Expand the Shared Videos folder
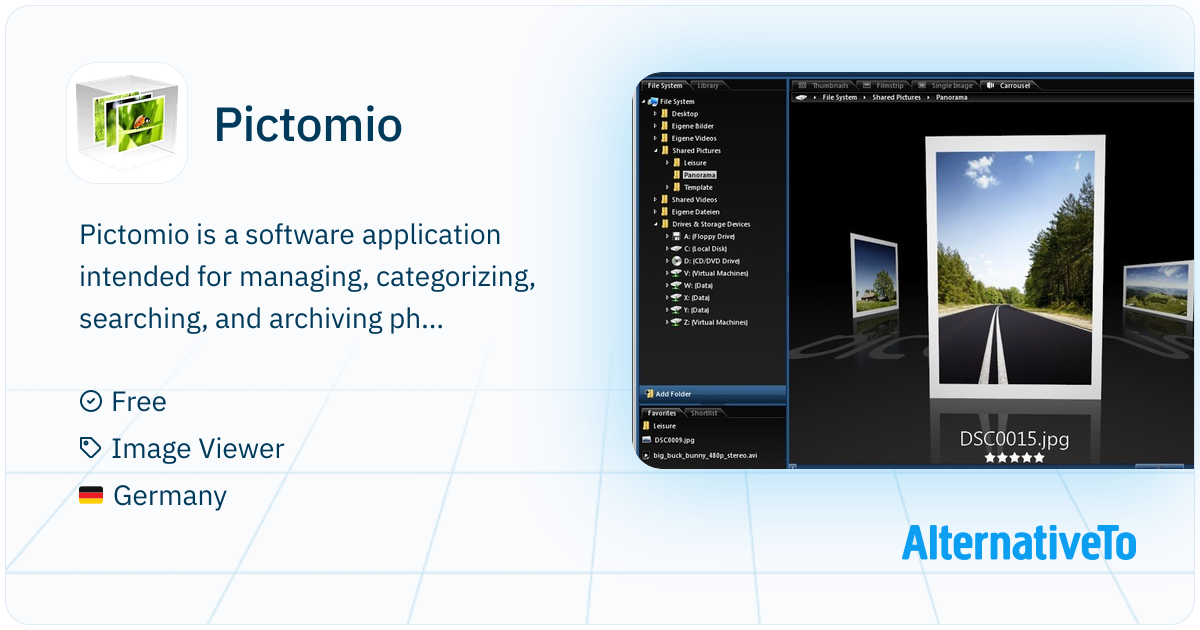This screenshot has height=630, width=1200. (655, 200)
